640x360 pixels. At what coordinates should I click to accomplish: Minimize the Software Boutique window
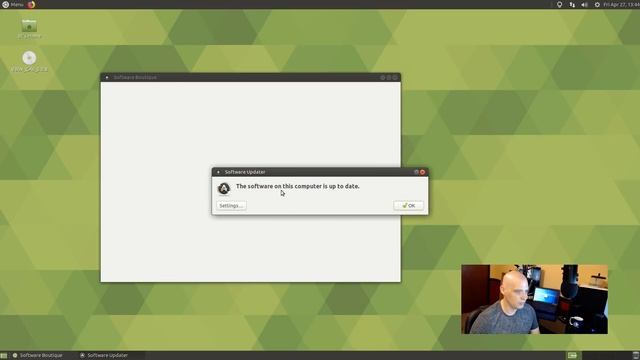coord(383,78)
